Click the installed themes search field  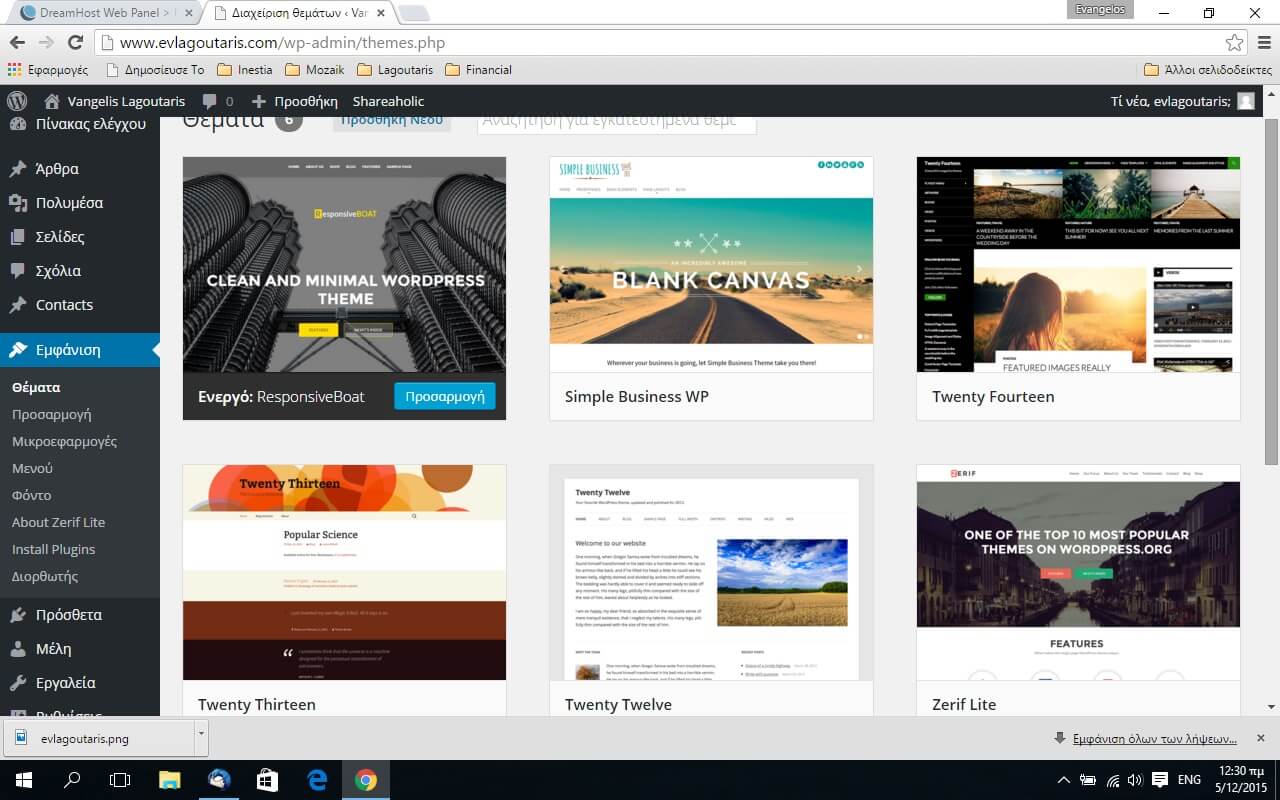click(616, 120)
